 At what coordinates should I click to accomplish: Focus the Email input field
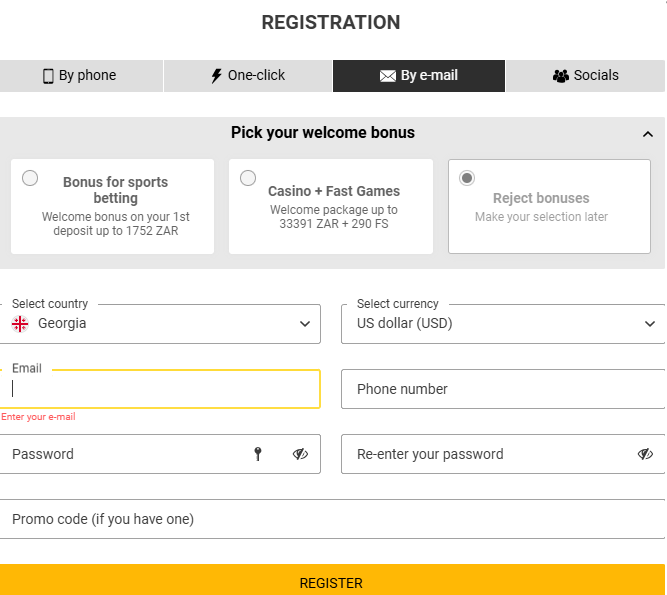point(160,389)
